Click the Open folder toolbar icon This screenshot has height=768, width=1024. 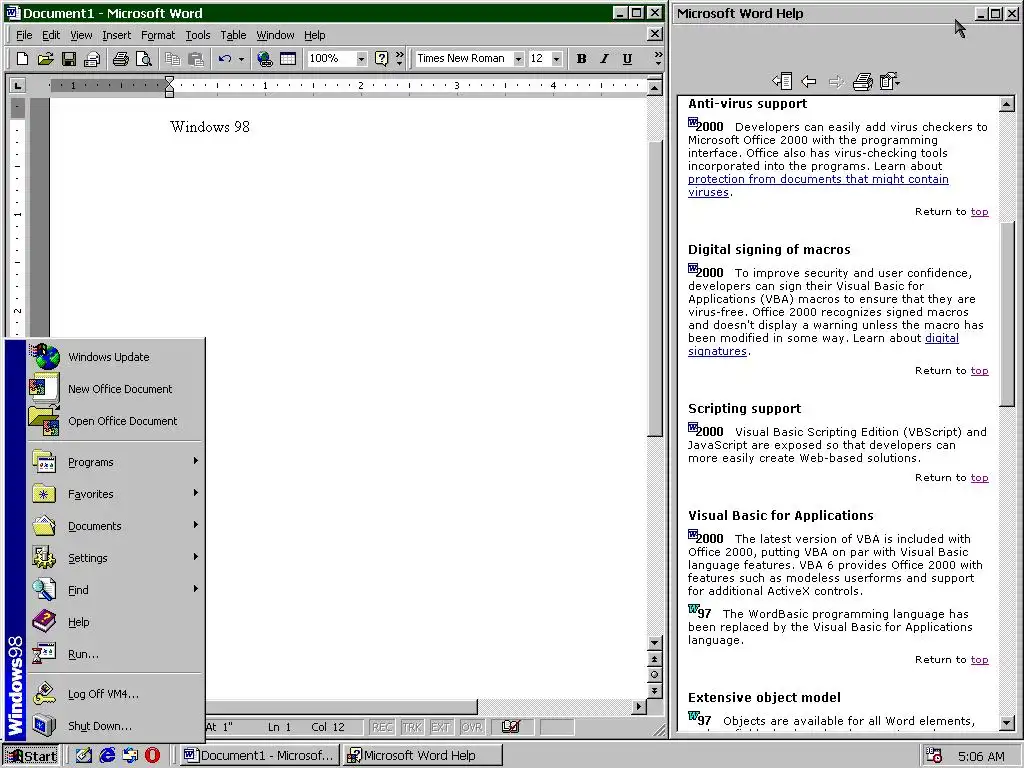click(45, 59)
